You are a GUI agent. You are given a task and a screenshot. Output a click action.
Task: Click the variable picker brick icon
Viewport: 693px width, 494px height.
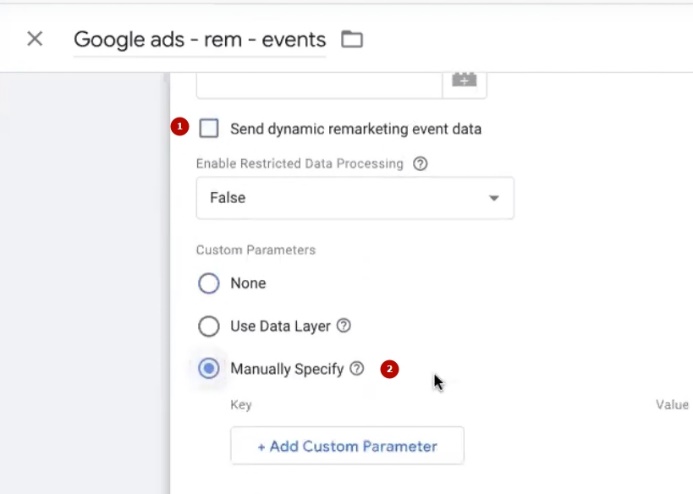tap(464, 80)
